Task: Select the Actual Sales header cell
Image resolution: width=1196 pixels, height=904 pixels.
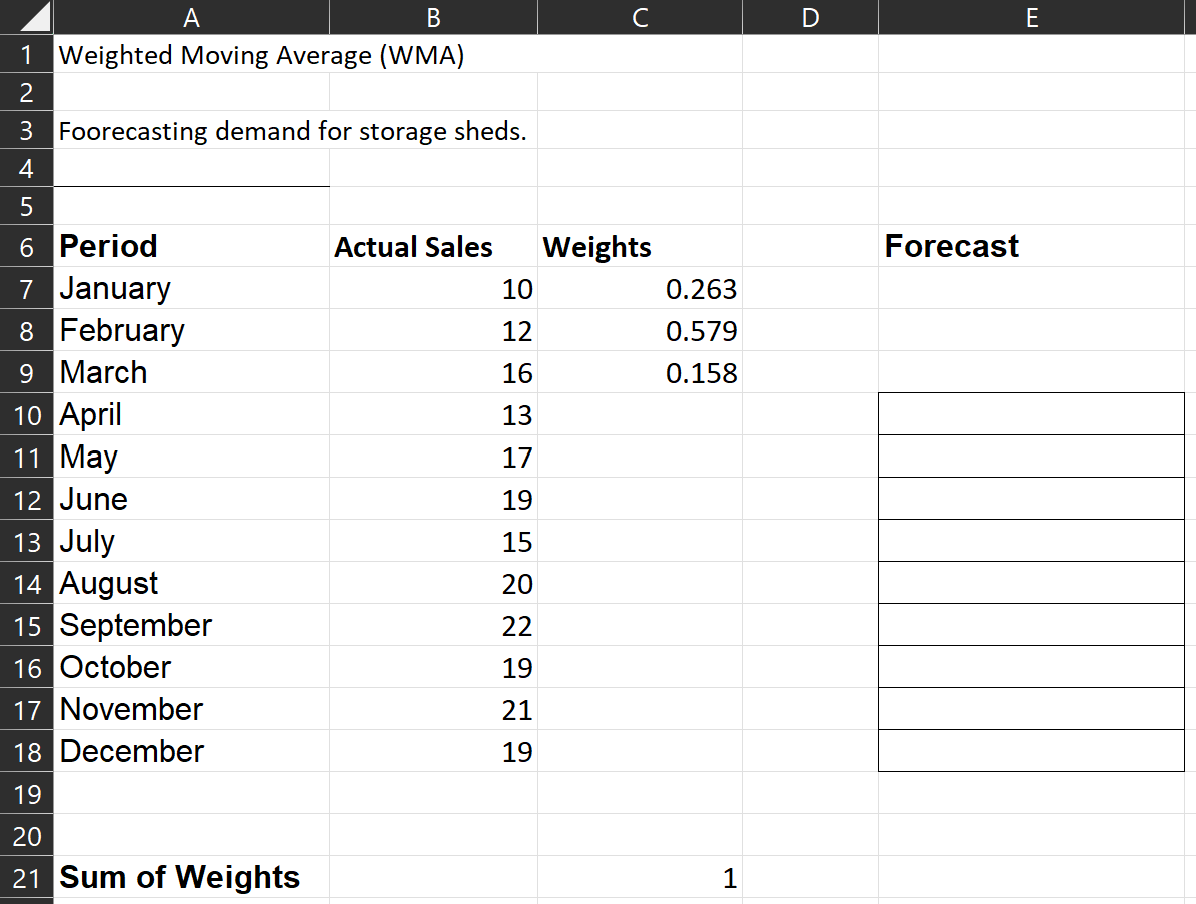Action: tap(432, 246)
